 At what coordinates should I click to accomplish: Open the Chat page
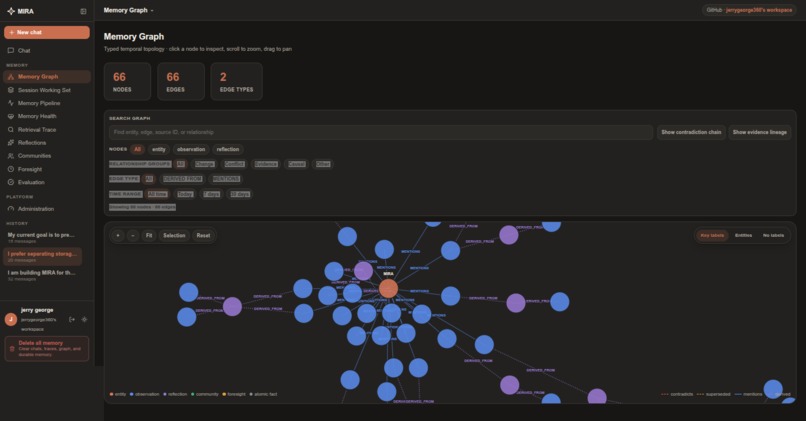coord(47,50)
